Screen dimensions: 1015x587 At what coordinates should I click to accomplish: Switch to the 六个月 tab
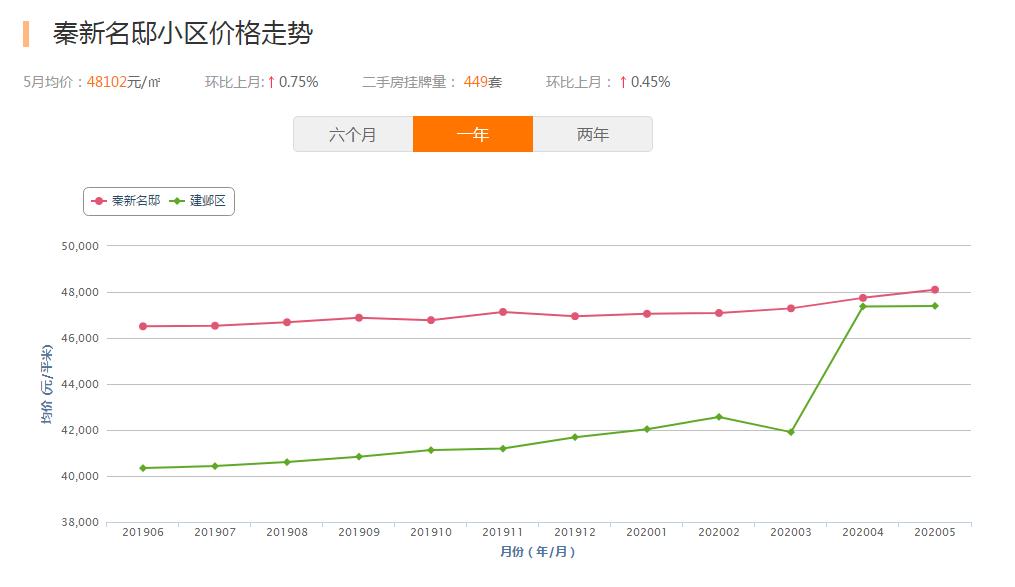click(353, 133)
